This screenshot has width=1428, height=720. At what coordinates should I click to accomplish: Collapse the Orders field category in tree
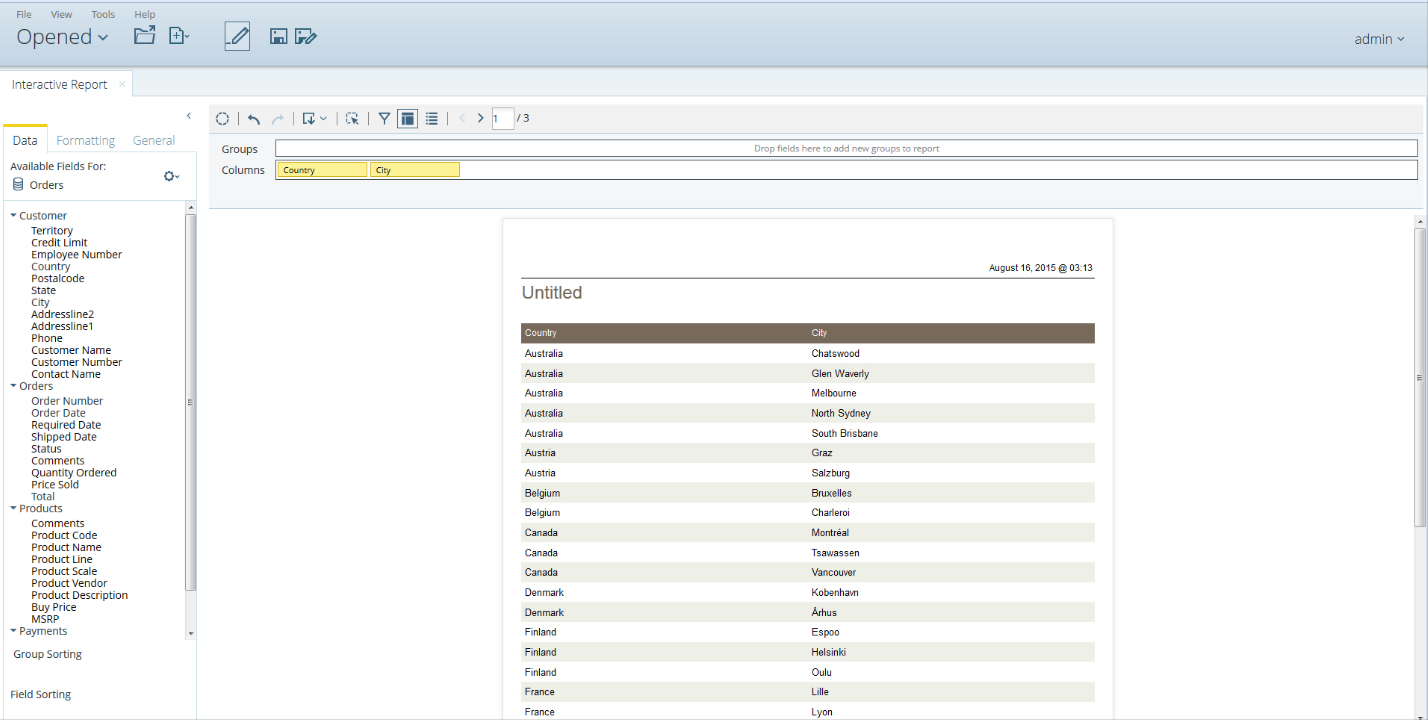point(14,386)
